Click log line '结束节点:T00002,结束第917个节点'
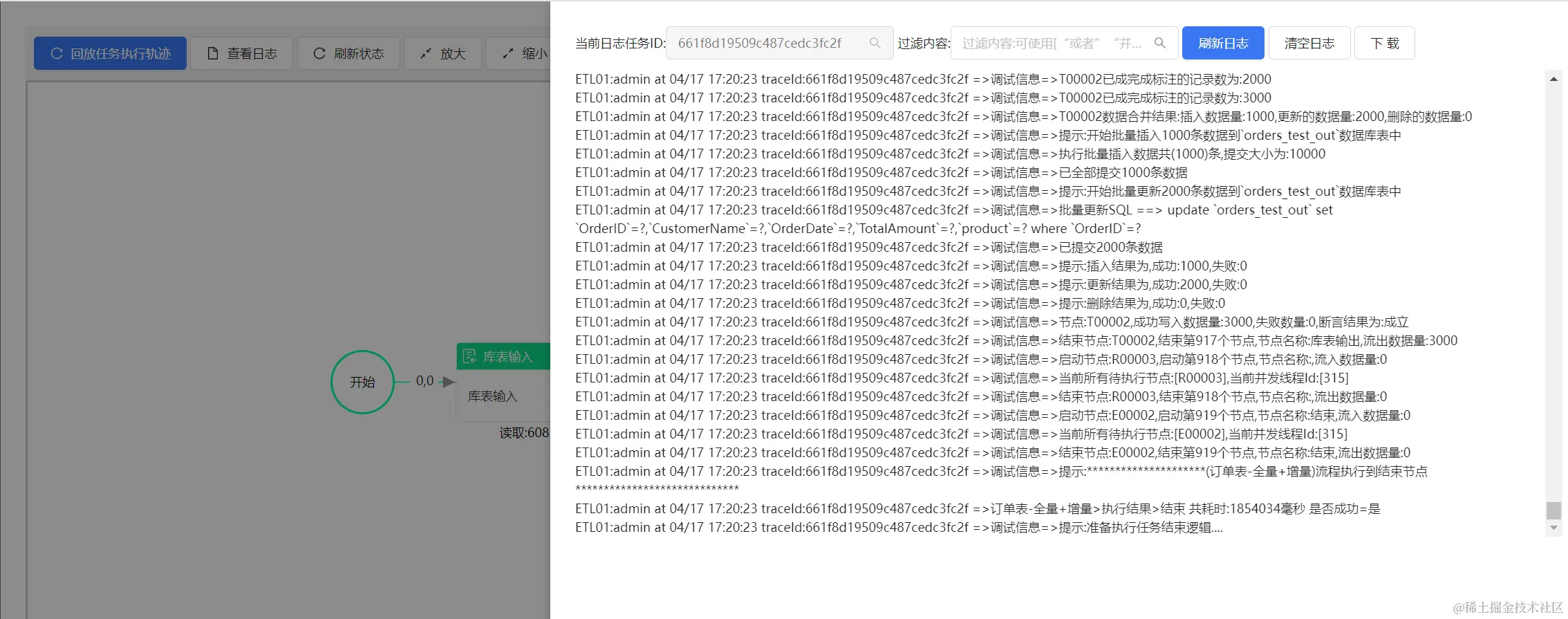 tap(1016, 340)
